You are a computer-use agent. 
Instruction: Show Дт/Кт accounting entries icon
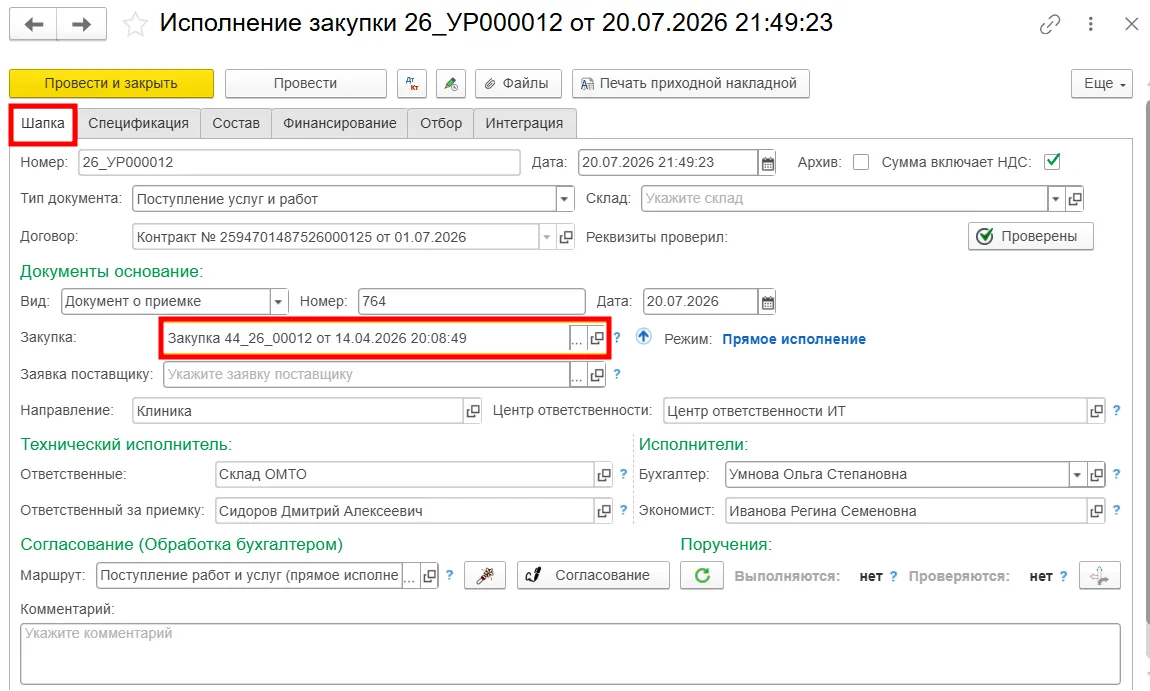click(412, 84)
